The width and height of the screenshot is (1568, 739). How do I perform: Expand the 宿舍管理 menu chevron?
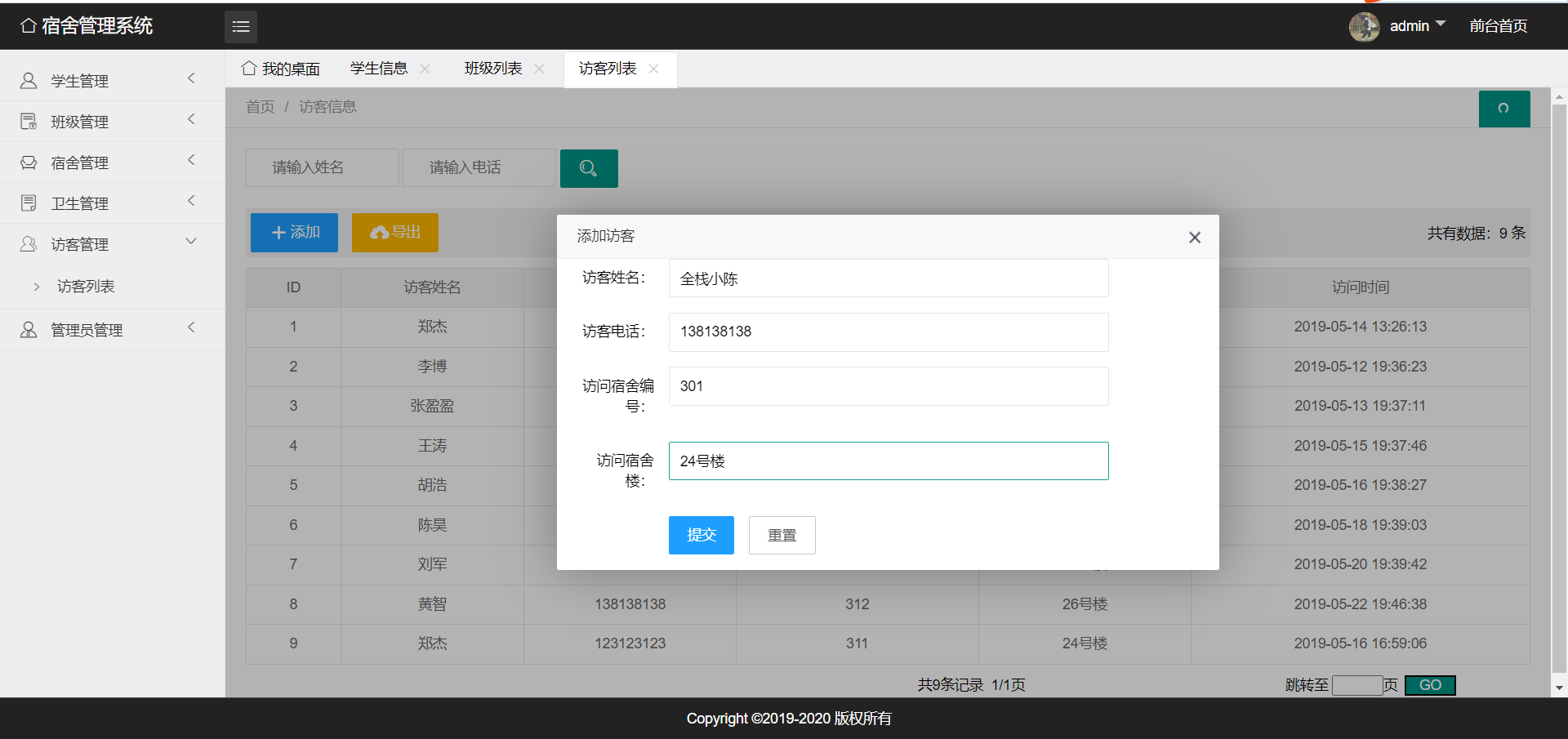pyautogui.click(x=191, y=160)
